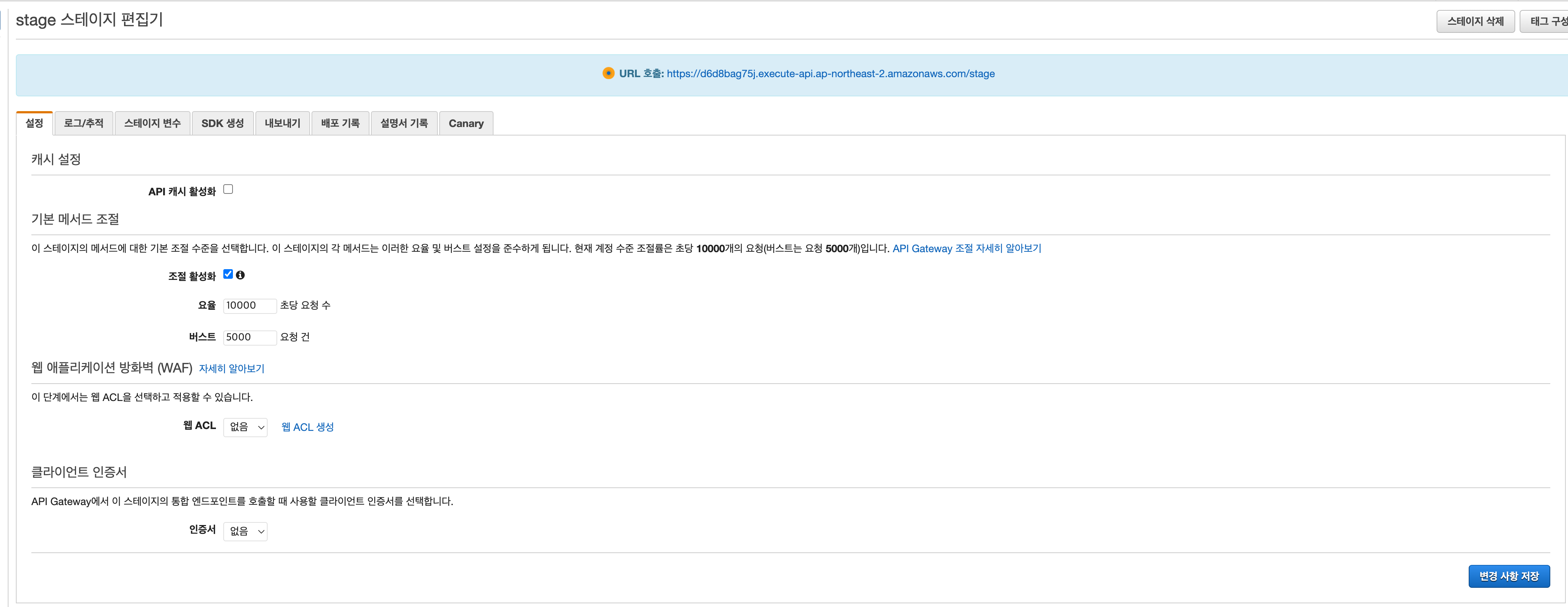Click the info icon next to throttling checkbox
Image resolution: width=1568 pixels, height=607 pixels.
[x=240, y=275]
